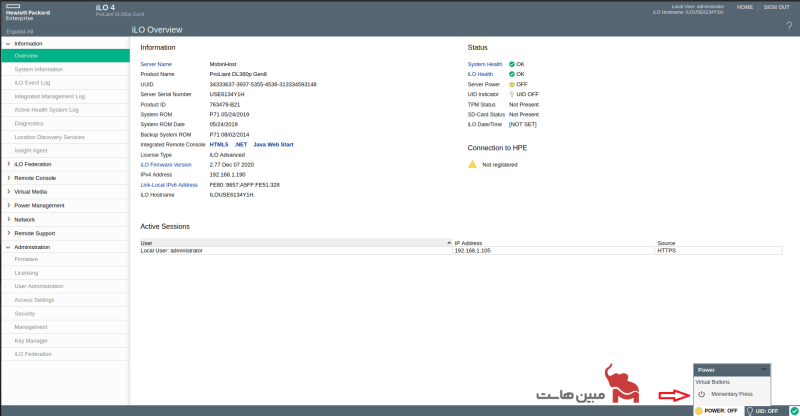This screenshot has width=800, height=416.
Task: Open System Information in the sidebar
Action: 38,69
